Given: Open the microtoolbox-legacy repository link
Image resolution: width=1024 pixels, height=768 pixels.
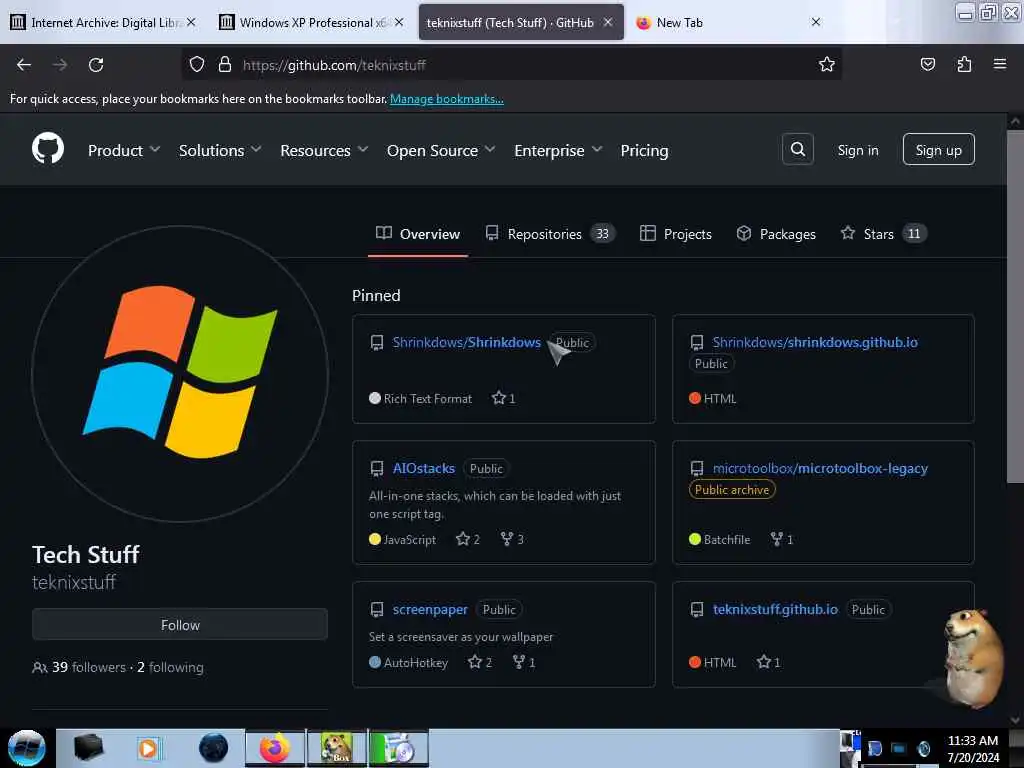Looking at the screenshot, I should tap(820, 468).
